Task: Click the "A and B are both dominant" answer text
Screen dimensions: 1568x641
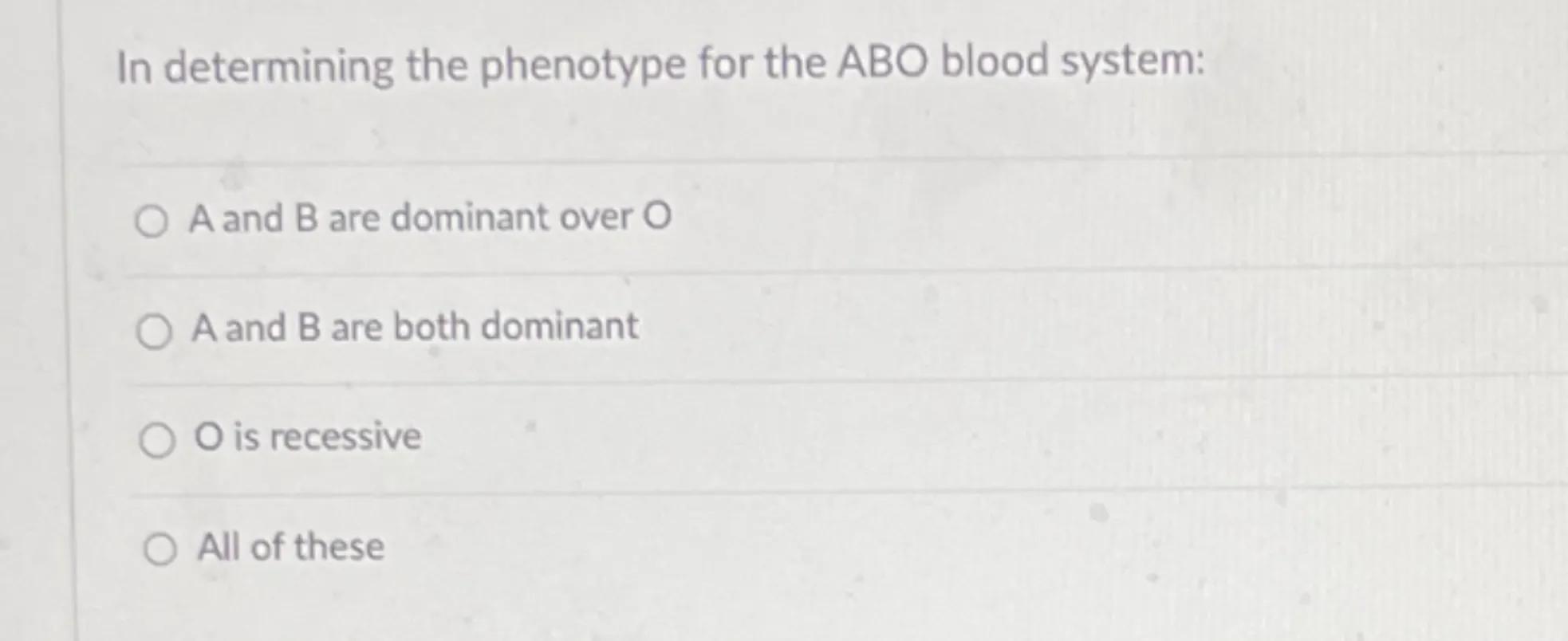Action: point(415,327)
